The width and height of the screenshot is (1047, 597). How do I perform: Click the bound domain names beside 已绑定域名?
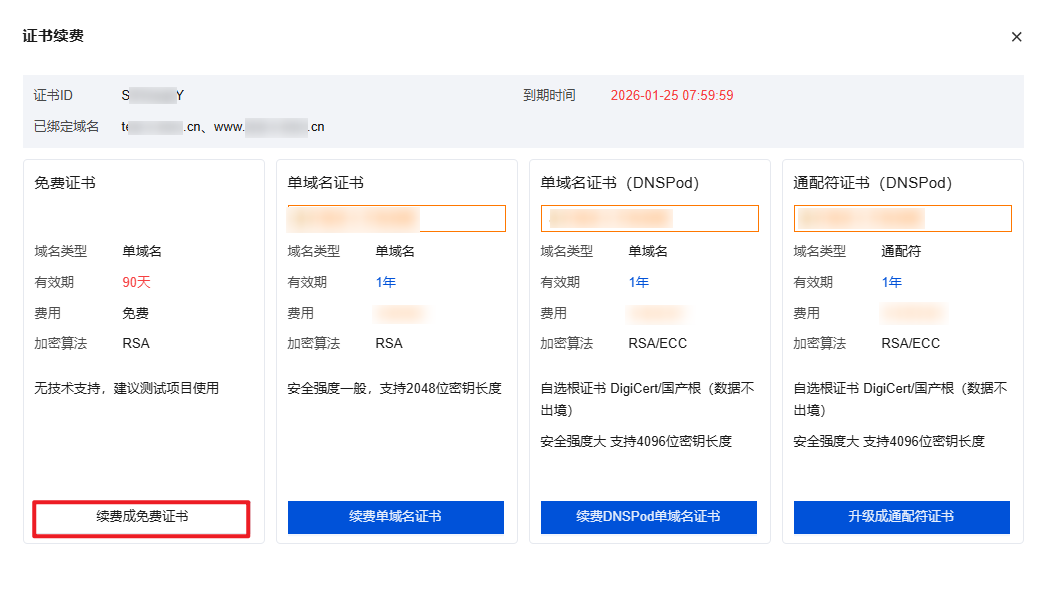tap(223, 127)
